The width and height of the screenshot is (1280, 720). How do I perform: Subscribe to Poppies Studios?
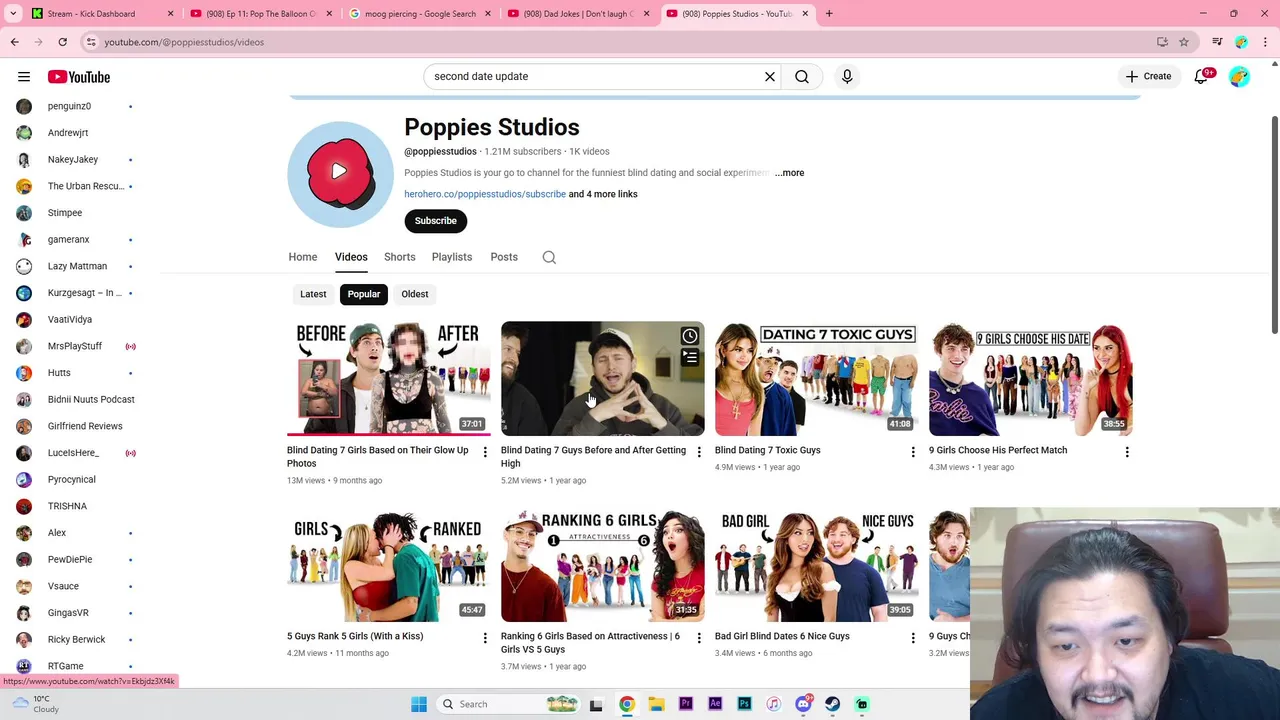coord(436,221)
